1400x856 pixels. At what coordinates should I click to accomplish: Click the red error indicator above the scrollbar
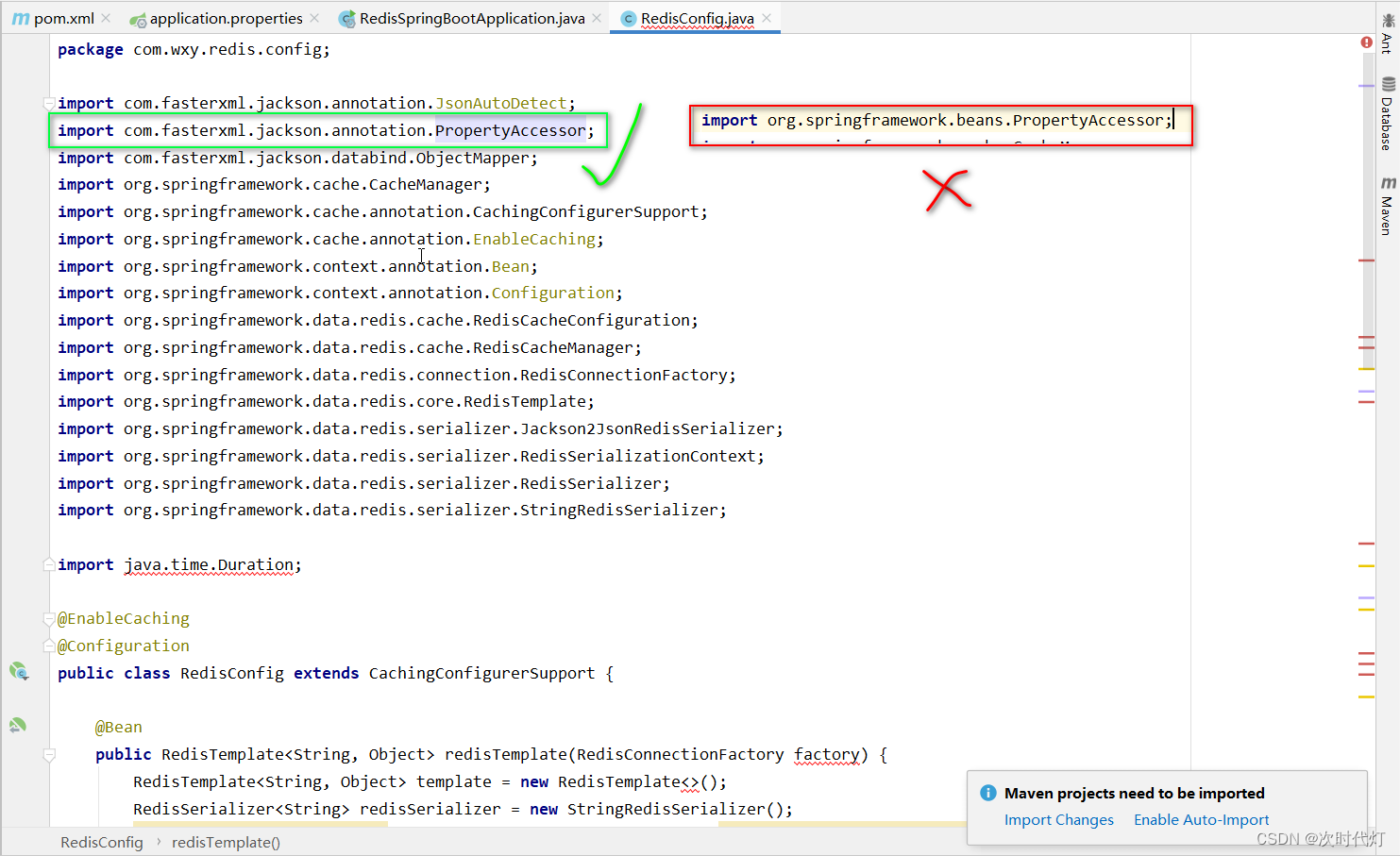click(1367, 42)
